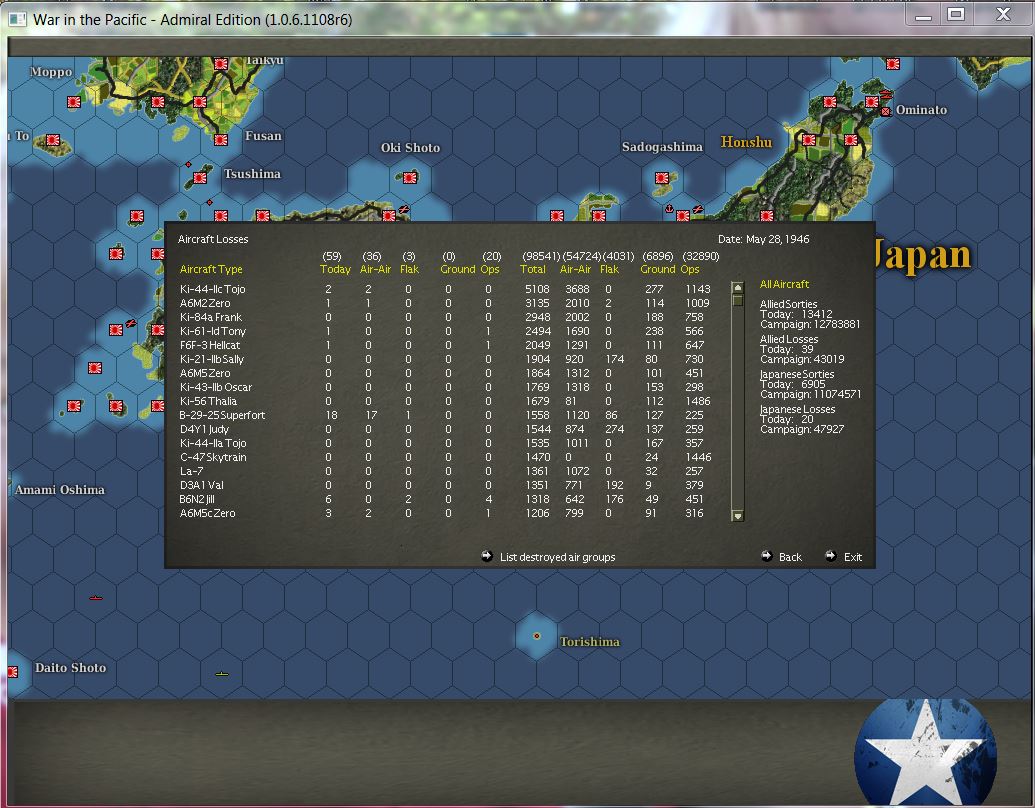Select the A6M5 Zero row
The height and width of the screenshot is (808, 1035).
click(446, 373)
